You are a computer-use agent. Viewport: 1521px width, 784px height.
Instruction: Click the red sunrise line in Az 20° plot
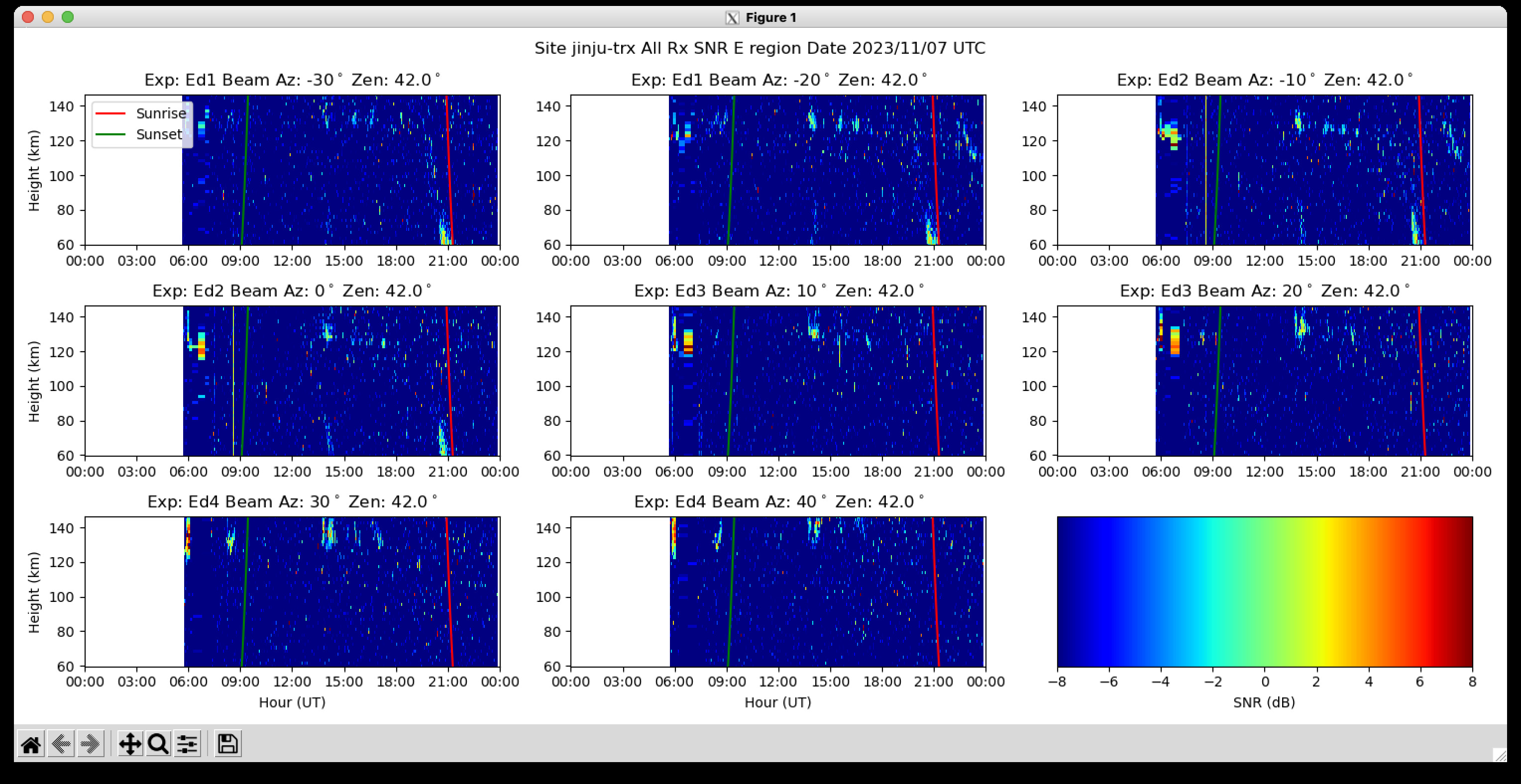(1422, 381)
